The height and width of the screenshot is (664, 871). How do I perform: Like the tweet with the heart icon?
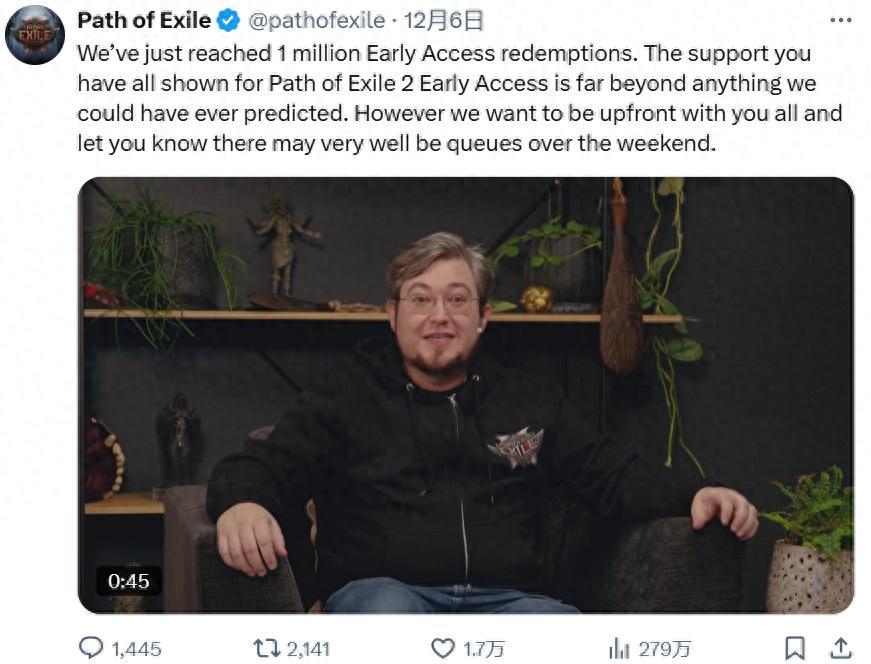443,649
